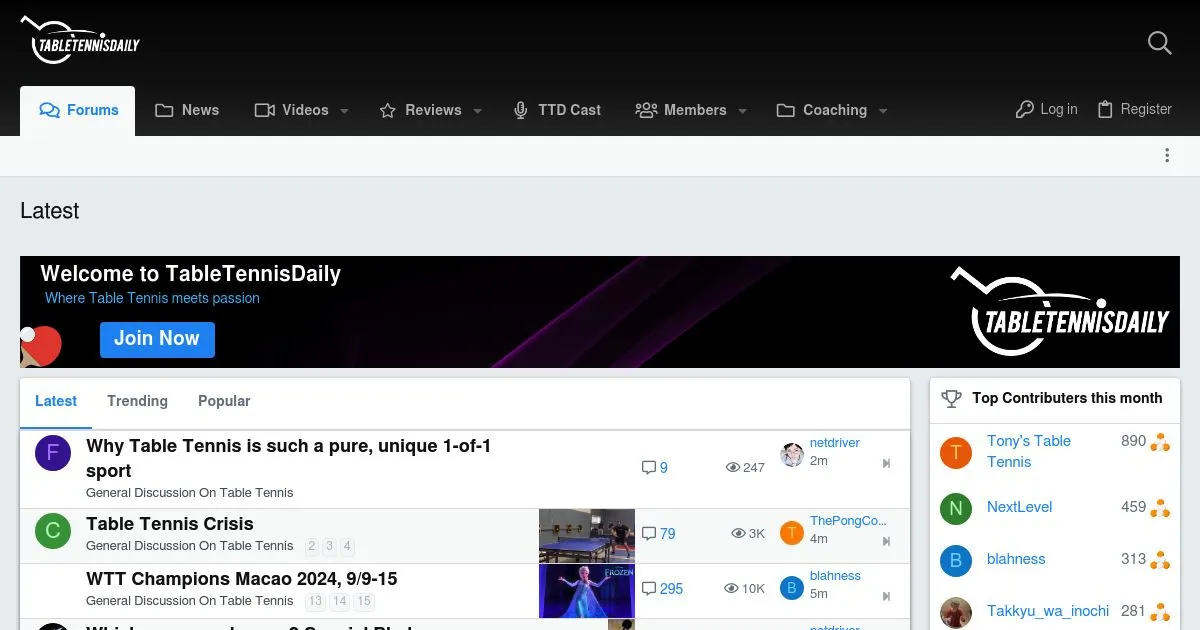Screen dimensions: 1200x630
Task: Jump to latest post in Why Table Tennis thread
Action: tap(886, 464)
